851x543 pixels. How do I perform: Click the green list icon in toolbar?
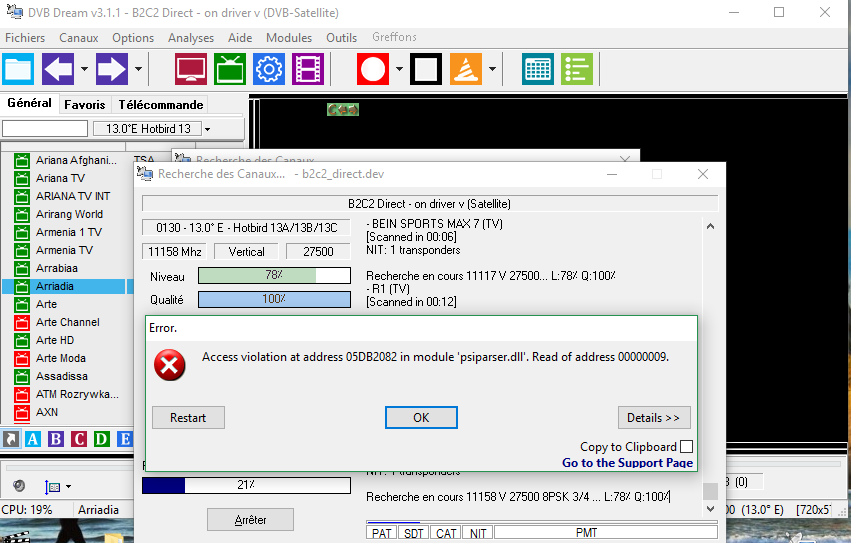(x=577, y=69)
